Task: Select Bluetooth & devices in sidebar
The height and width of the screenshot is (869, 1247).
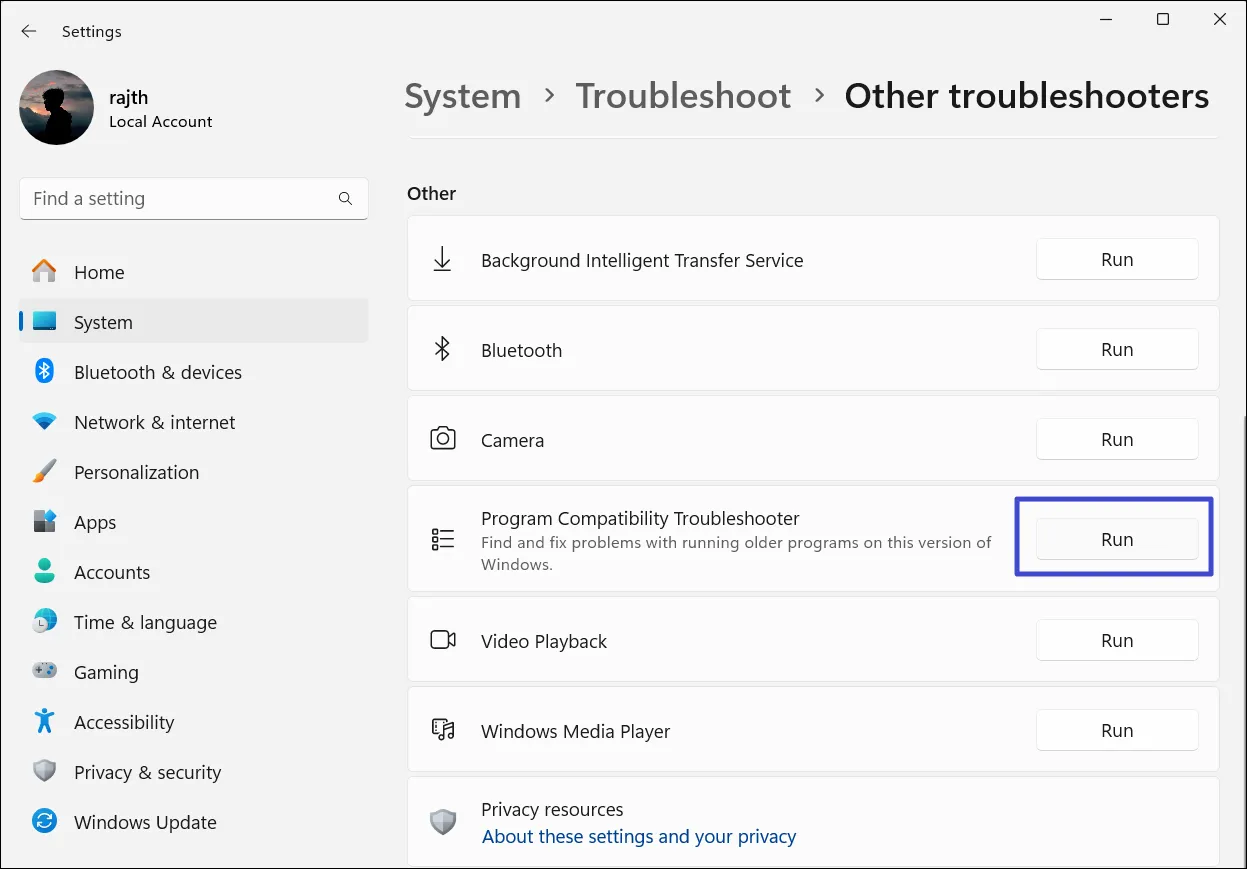Action: point(157,372)
